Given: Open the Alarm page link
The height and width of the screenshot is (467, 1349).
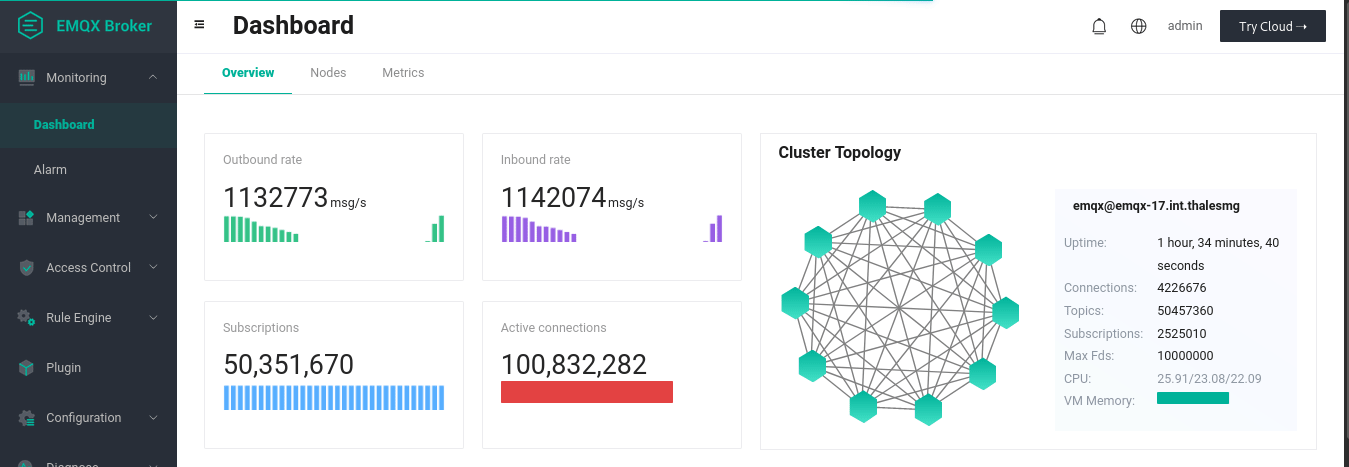Looking at the screenshot, I should pos(50,170).
